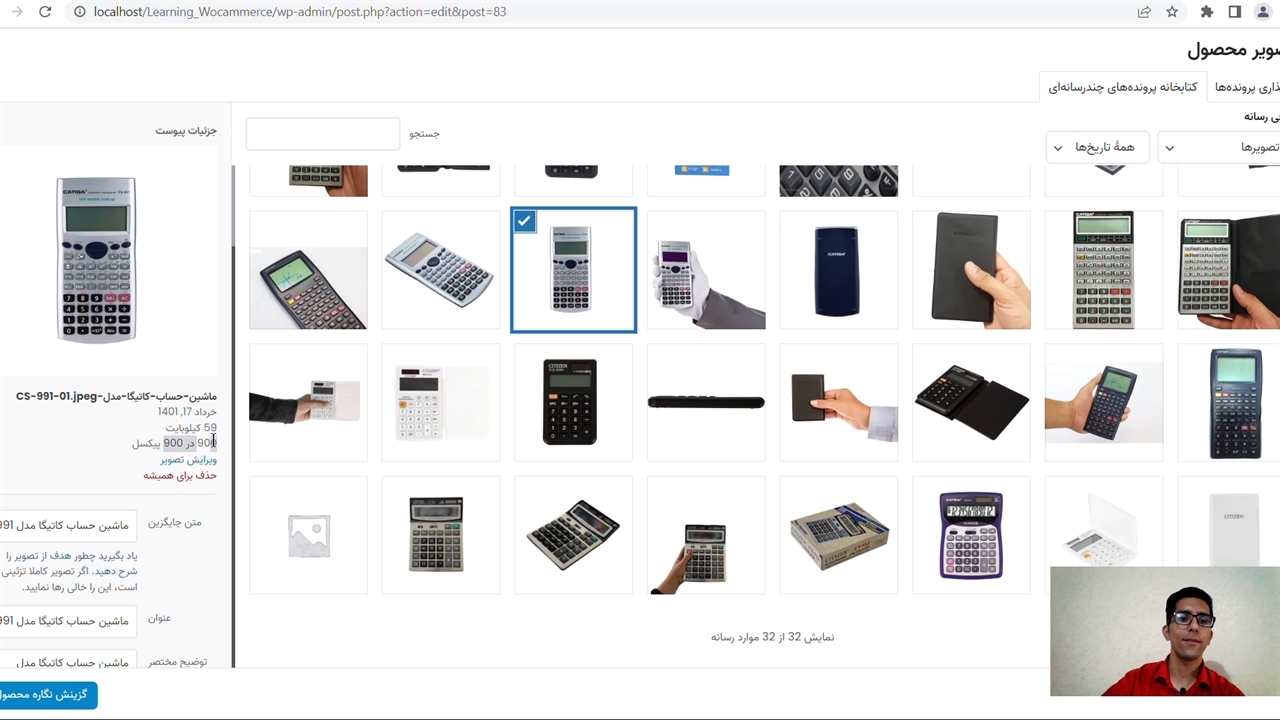The height and width of the screenshot is (720, 1280).
Task: Click the browser forward arrow icon
Action: coord(15,12)
